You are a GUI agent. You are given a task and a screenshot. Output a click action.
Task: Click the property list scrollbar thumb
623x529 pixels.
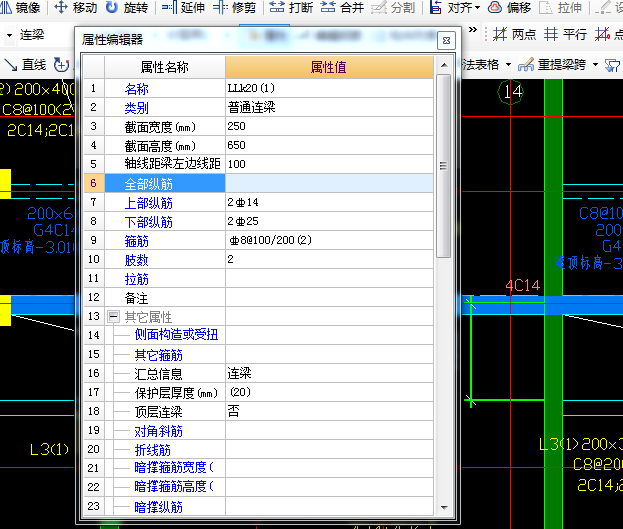[x=443, y=166]
